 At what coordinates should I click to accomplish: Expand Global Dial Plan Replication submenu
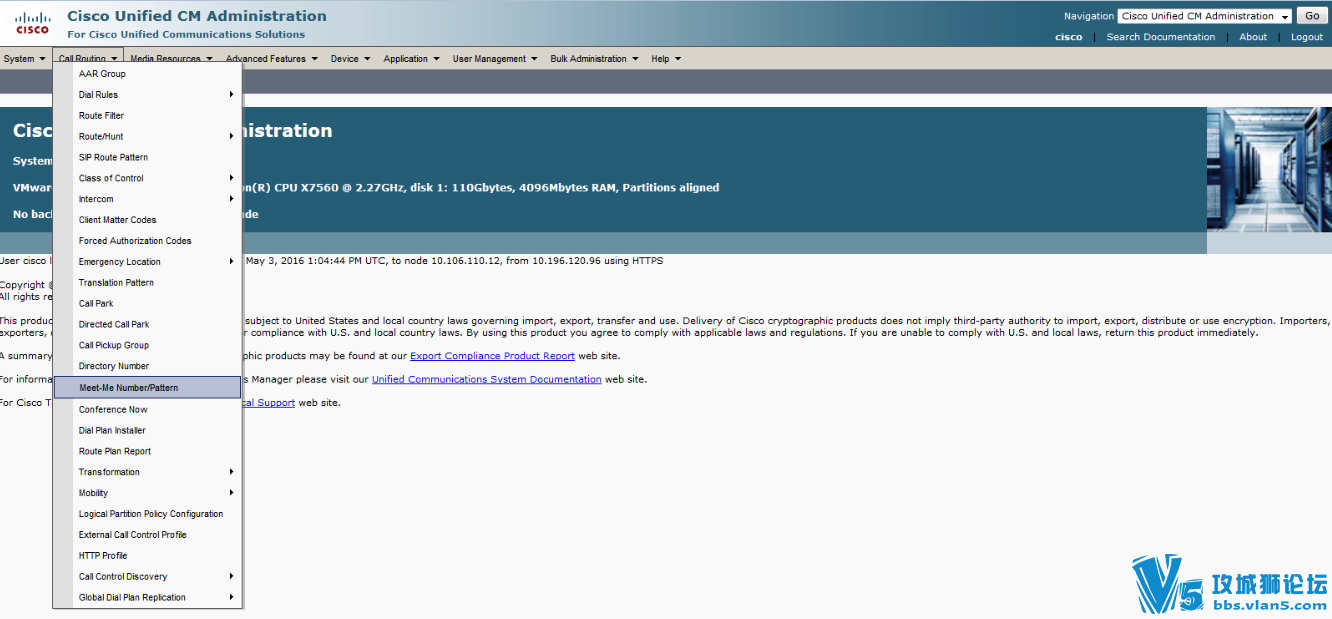147,598
